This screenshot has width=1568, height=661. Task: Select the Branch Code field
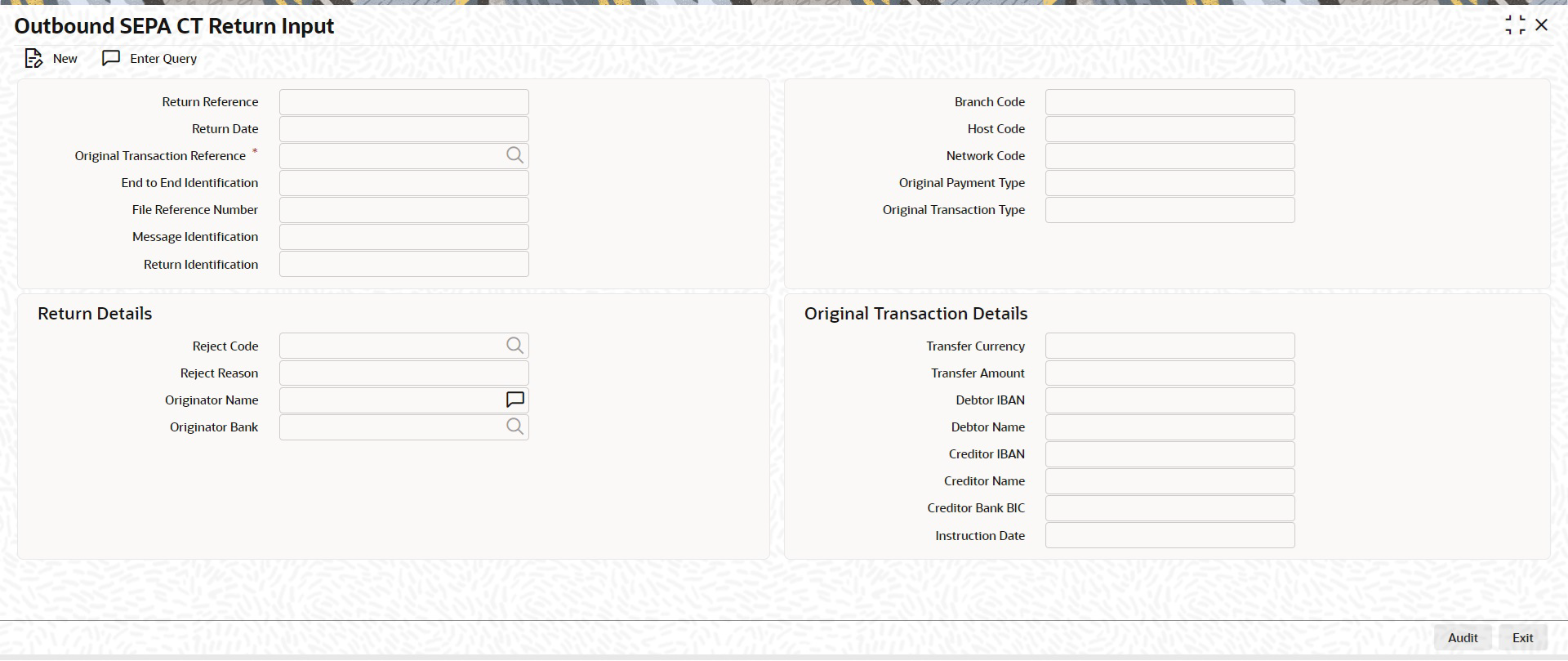[1170, 102]
